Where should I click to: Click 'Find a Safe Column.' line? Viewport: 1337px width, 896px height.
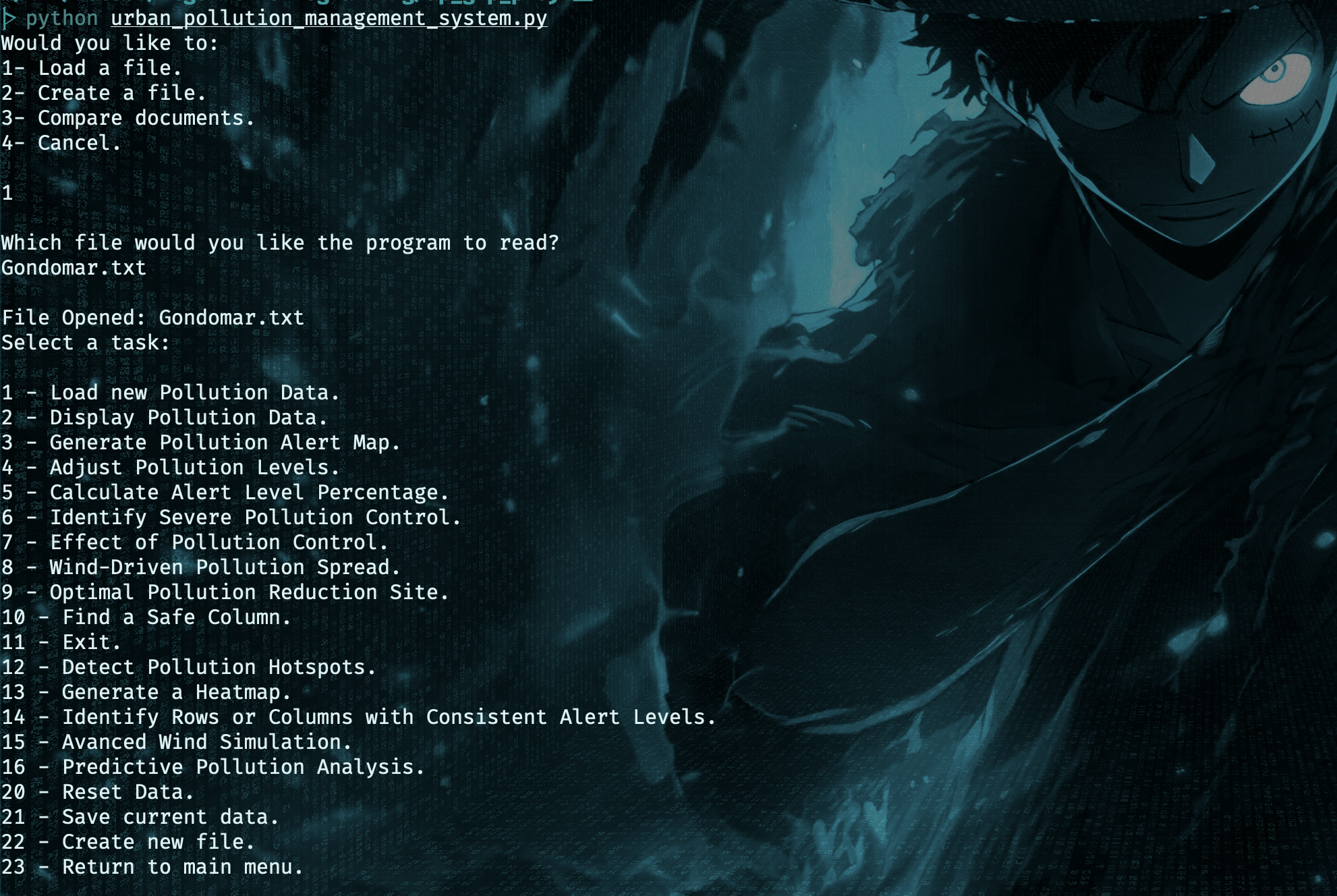pyautogui.click(x=146, y=617)
